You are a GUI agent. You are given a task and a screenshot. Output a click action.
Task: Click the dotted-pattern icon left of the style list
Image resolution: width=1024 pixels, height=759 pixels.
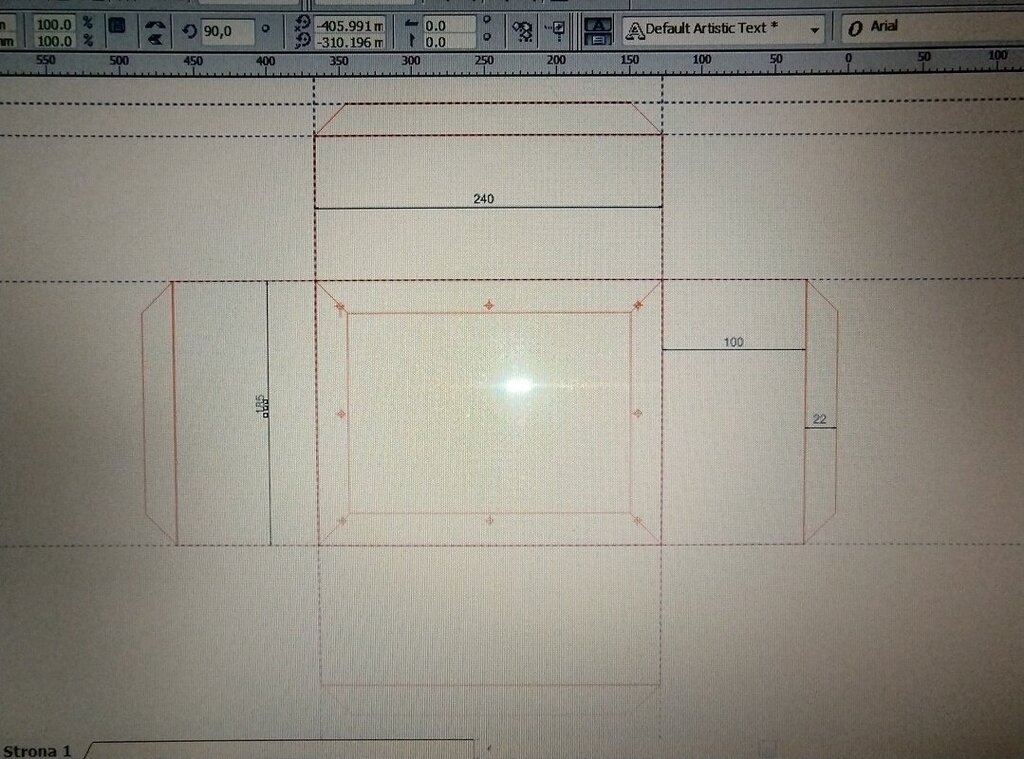[522, 31]
